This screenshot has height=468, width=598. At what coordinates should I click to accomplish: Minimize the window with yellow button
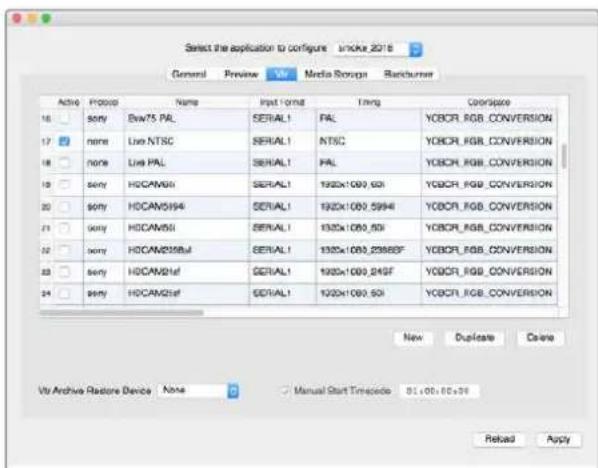pyautogui.click(x=32, y=18)
